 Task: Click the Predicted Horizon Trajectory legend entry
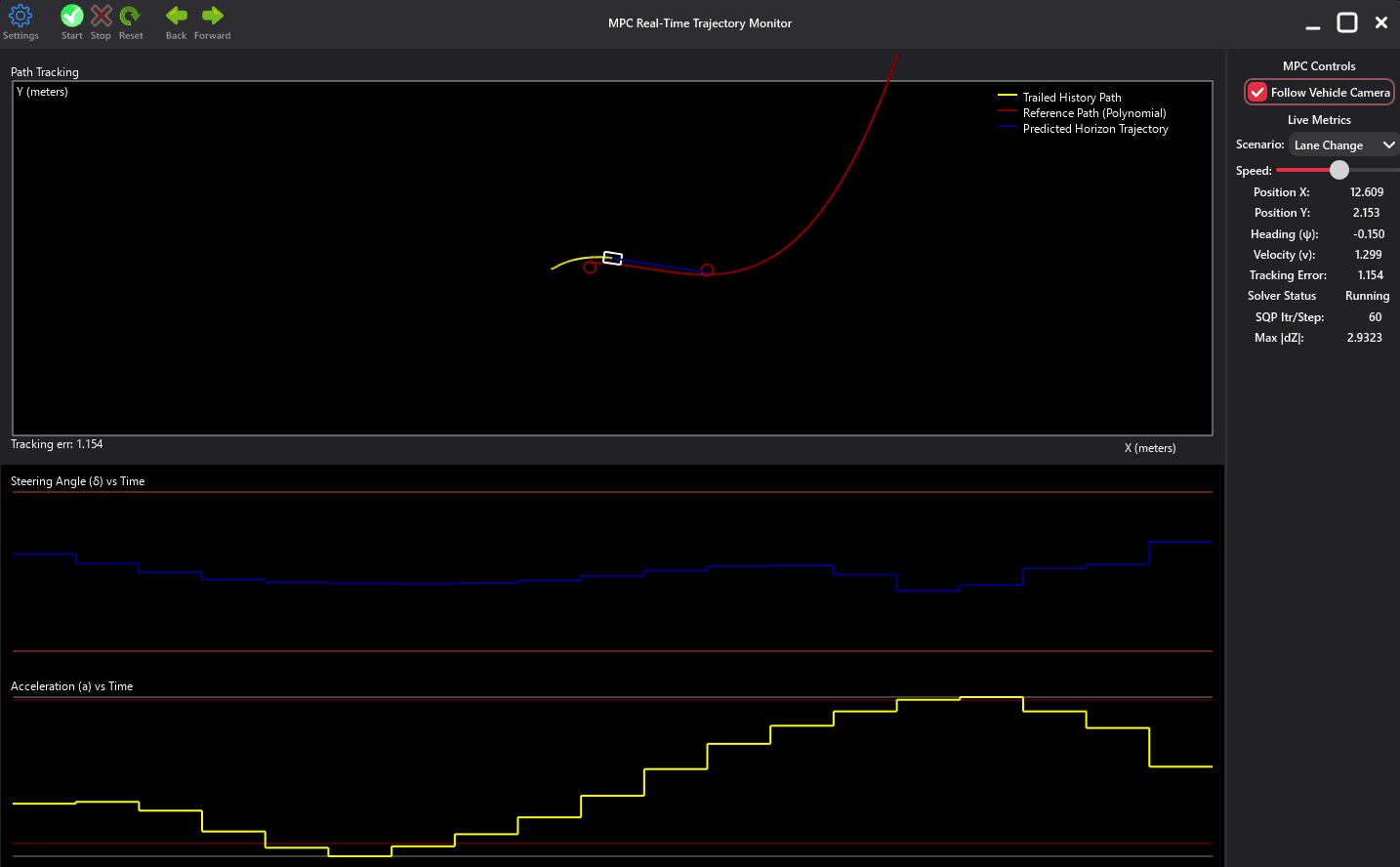[x=1095, y=129]
